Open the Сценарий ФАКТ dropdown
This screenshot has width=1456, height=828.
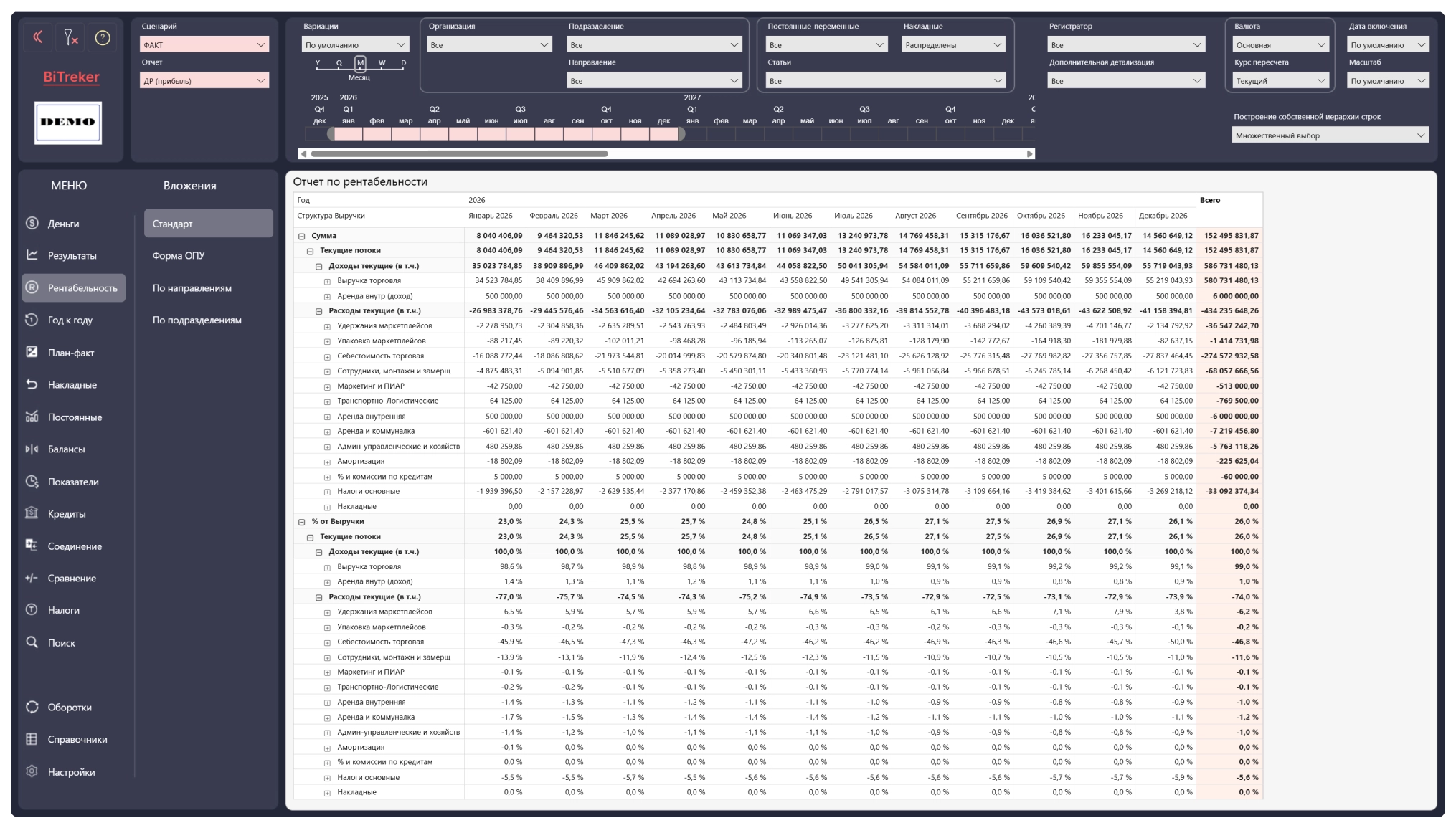(x=204, y=44)
